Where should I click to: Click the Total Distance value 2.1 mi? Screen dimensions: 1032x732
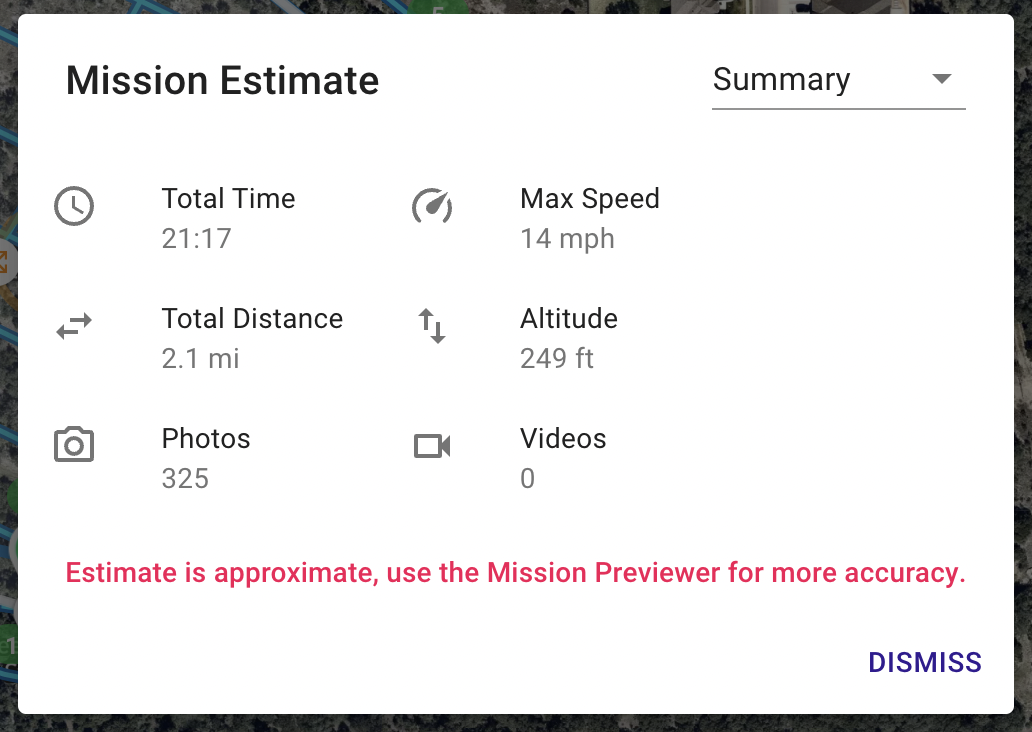(x=200, y=359)
